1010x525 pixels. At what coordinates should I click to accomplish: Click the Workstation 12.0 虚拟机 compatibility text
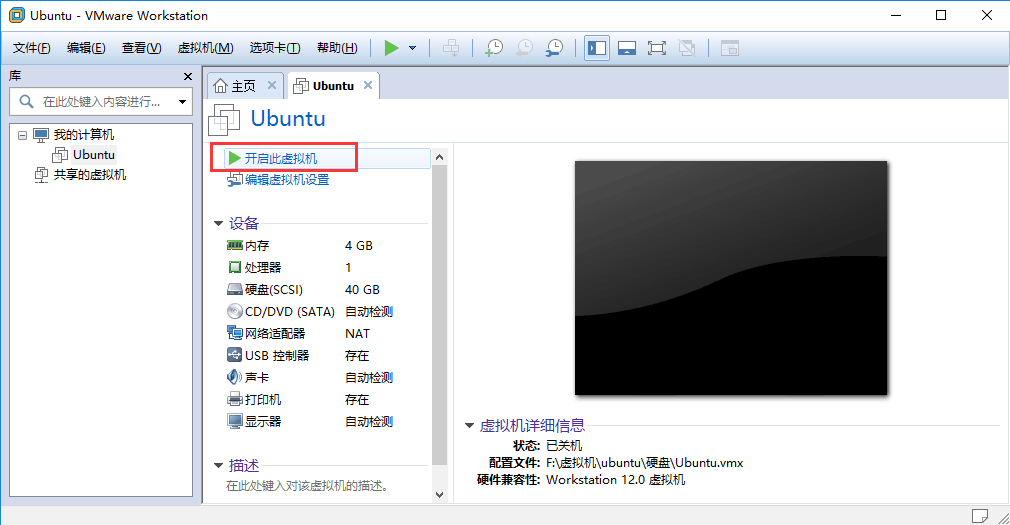(616, 480)
